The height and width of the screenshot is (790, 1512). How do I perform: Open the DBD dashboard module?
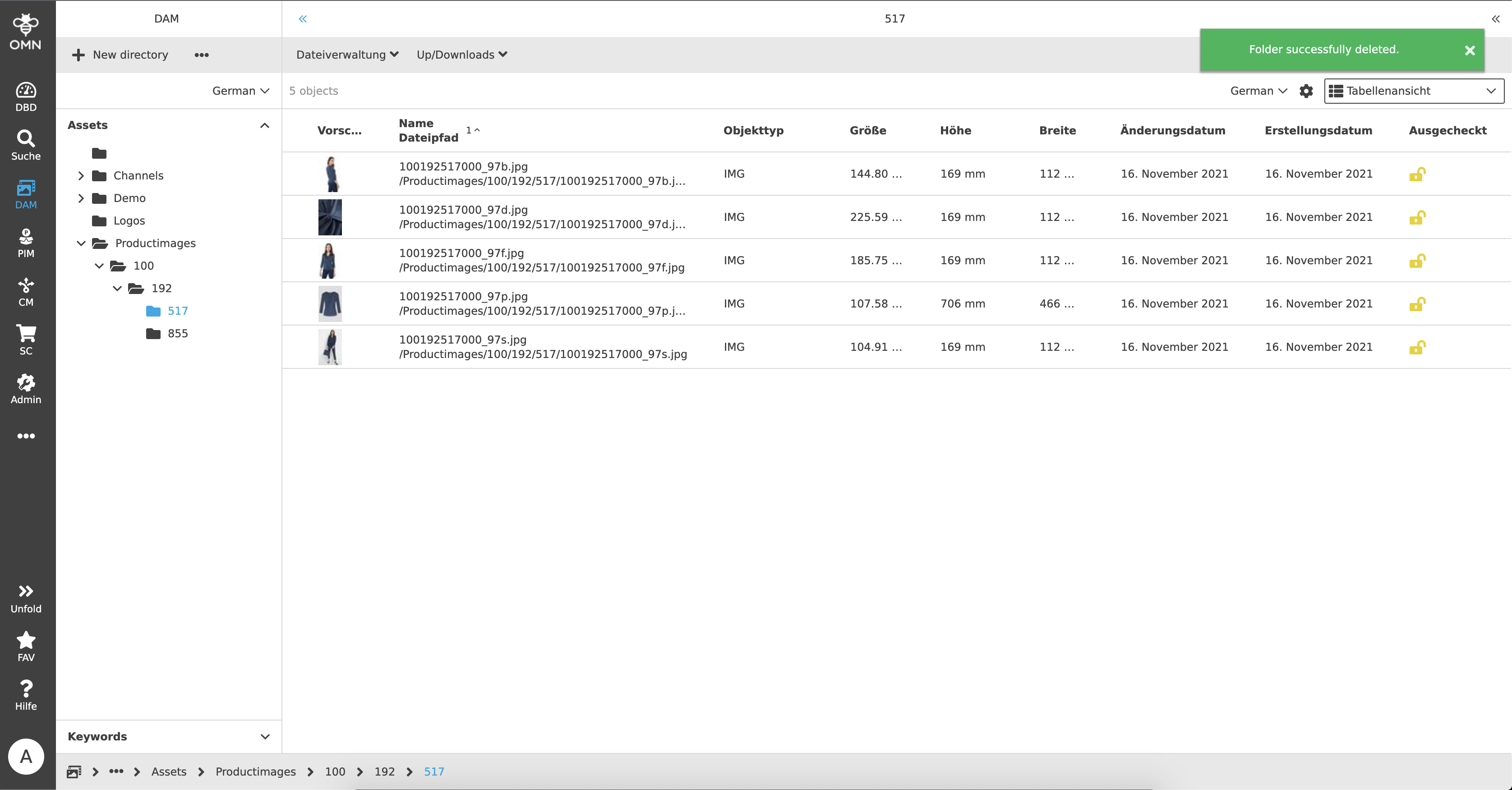(26, 97)
